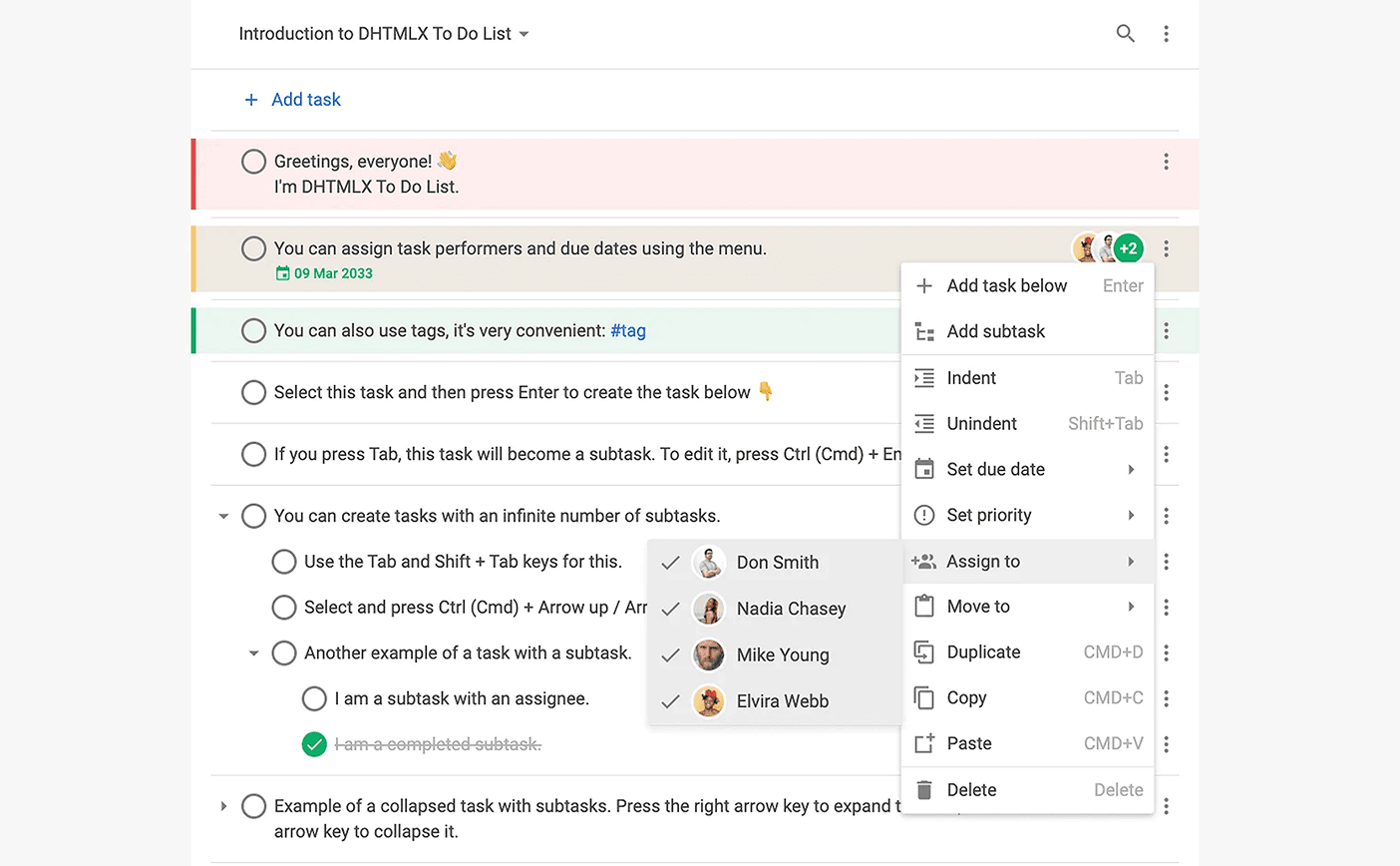Unassign Nadia Chasey from the task
Screen dimensions: 1400x866
775,609
